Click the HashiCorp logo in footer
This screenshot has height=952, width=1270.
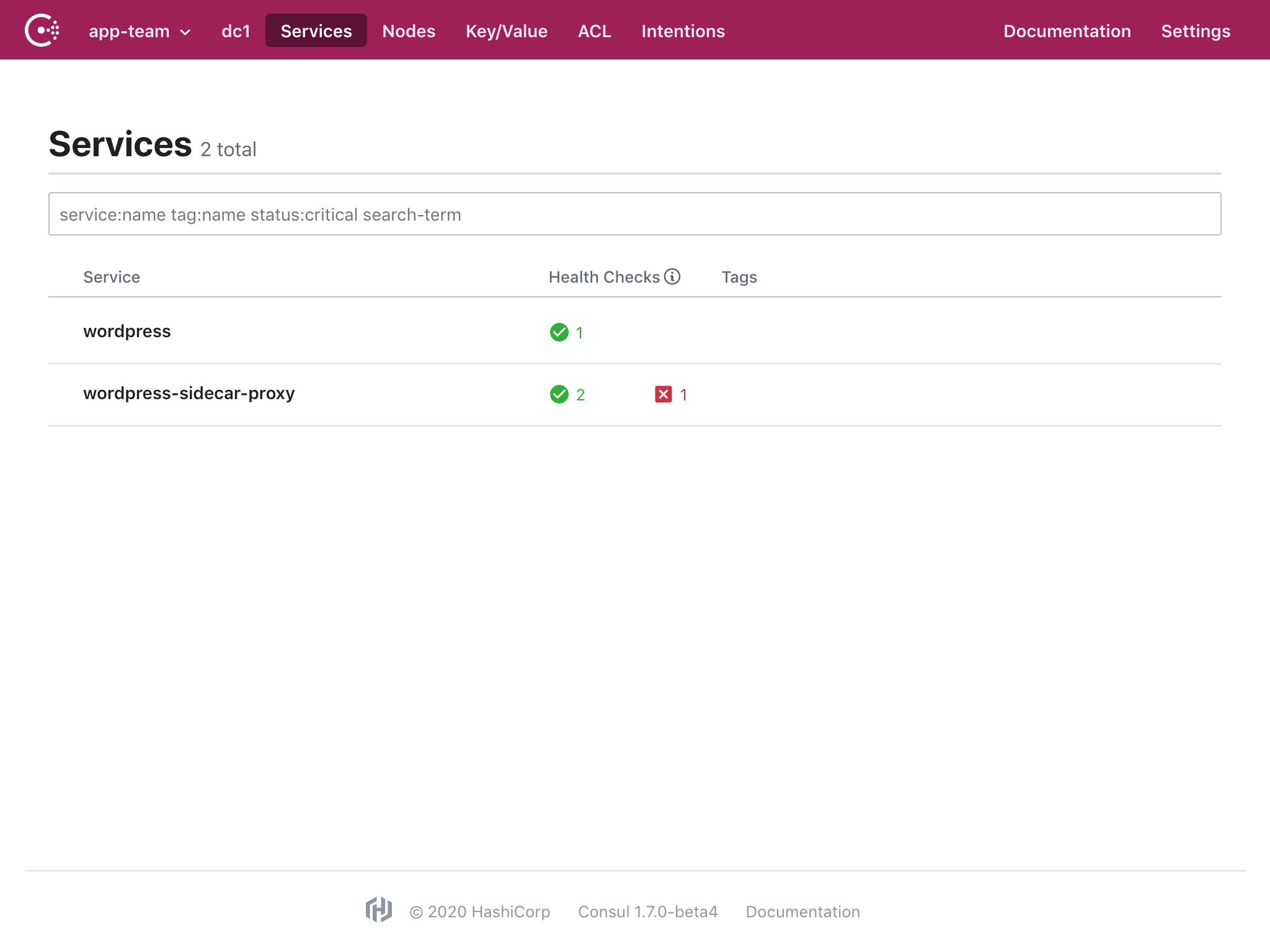coord(379,910)
